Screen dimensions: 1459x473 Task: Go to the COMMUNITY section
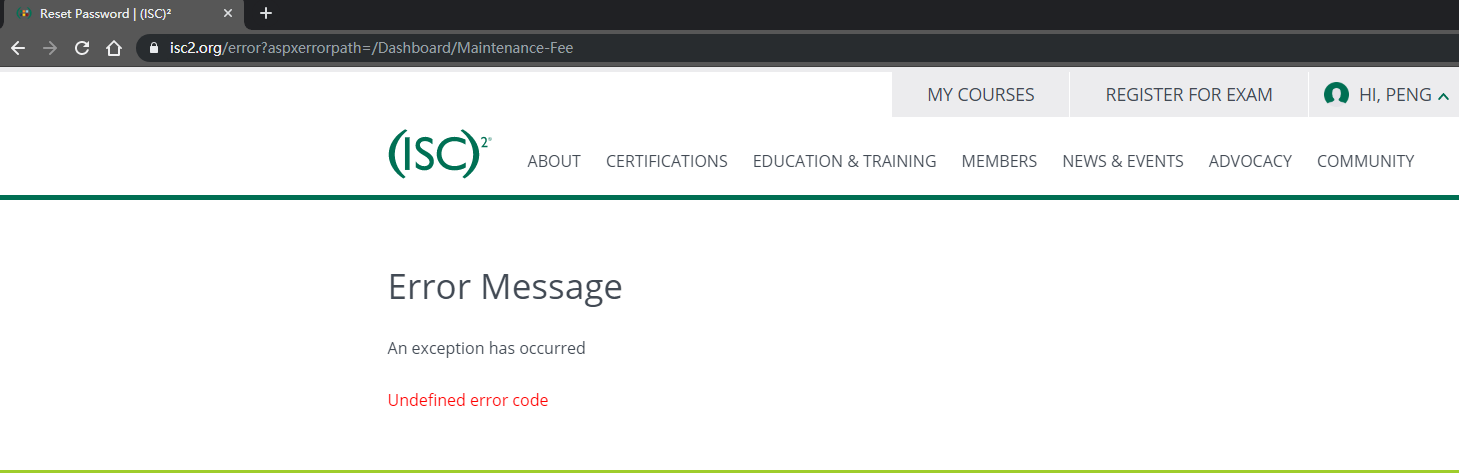pyautogui.click(x=1365, y=161)
